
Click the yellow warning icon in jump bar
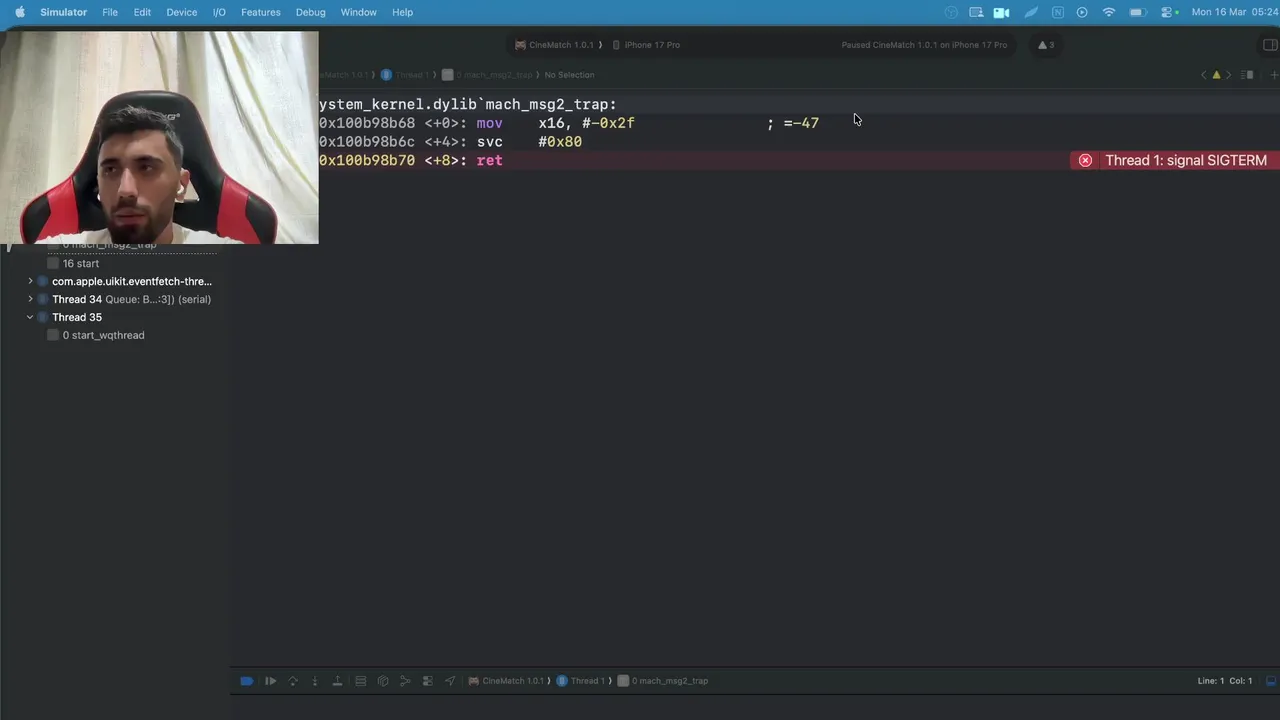point(1216,75)
